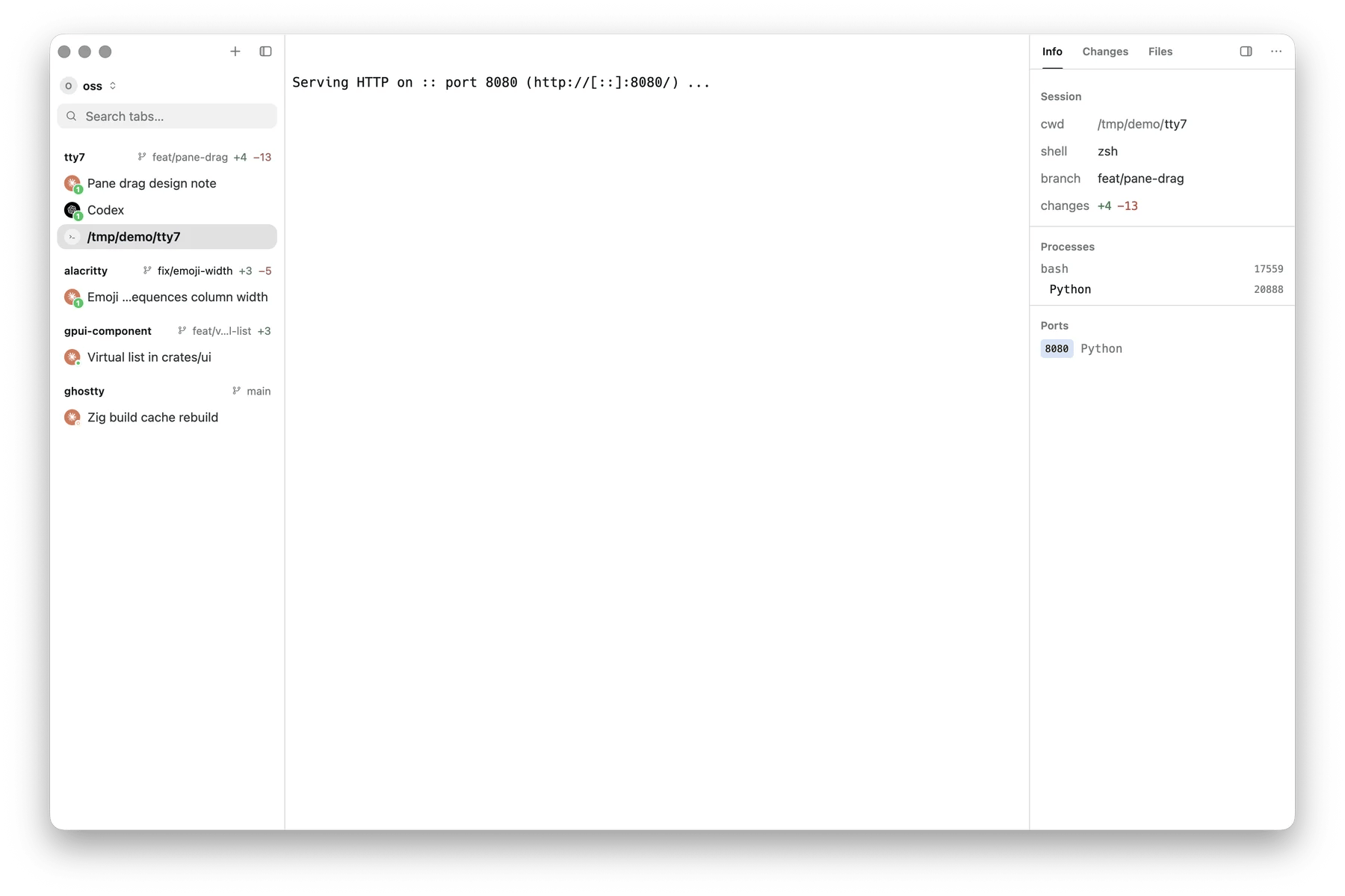The image size is (1345, 896).
Task: Click the tty7 project group header
Action: point(75,157)
